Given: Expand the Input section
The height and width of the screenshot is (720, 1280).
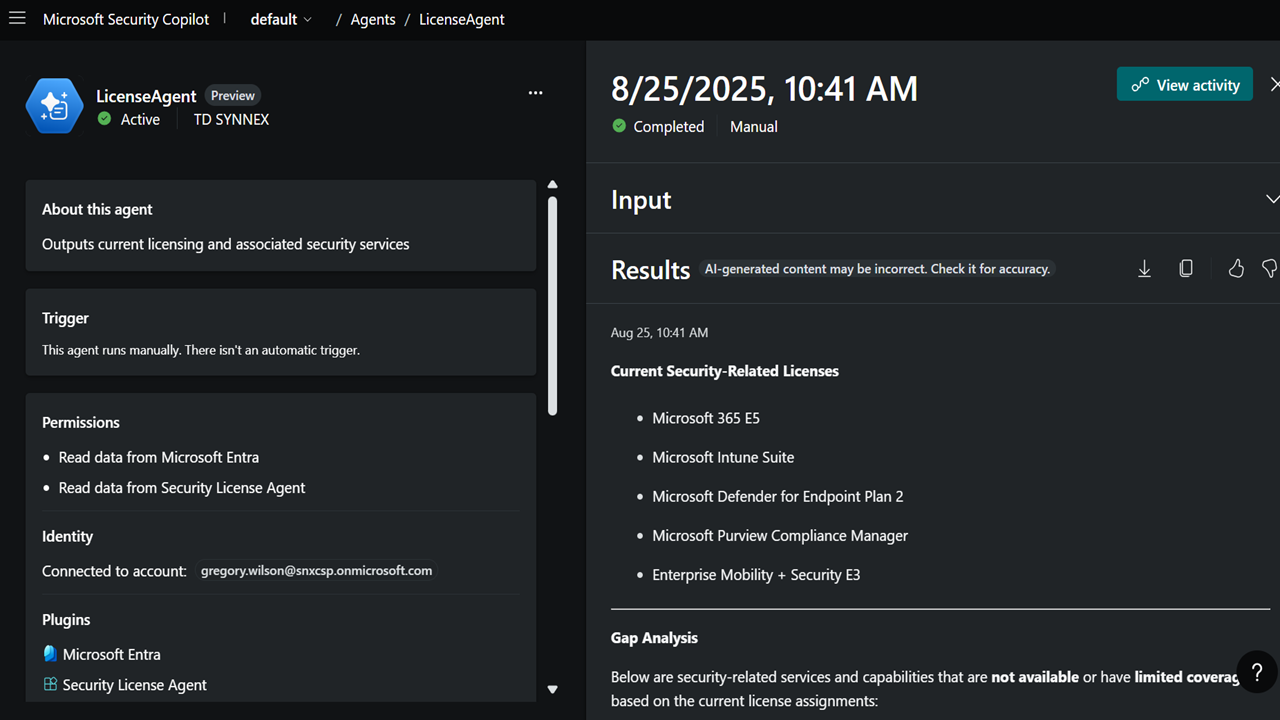Looking at the screenshot, I should pos(1272,200).
